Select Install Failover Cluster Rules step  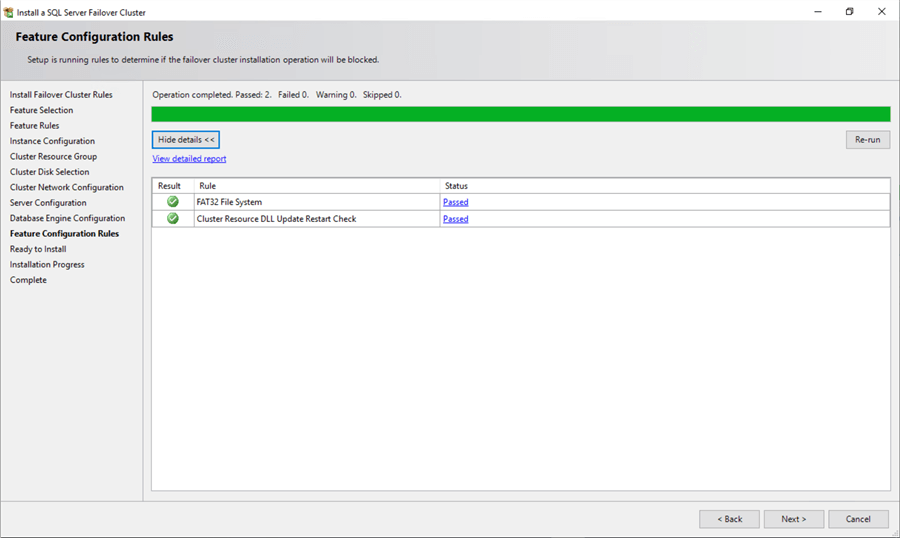(x=61, y=95)
